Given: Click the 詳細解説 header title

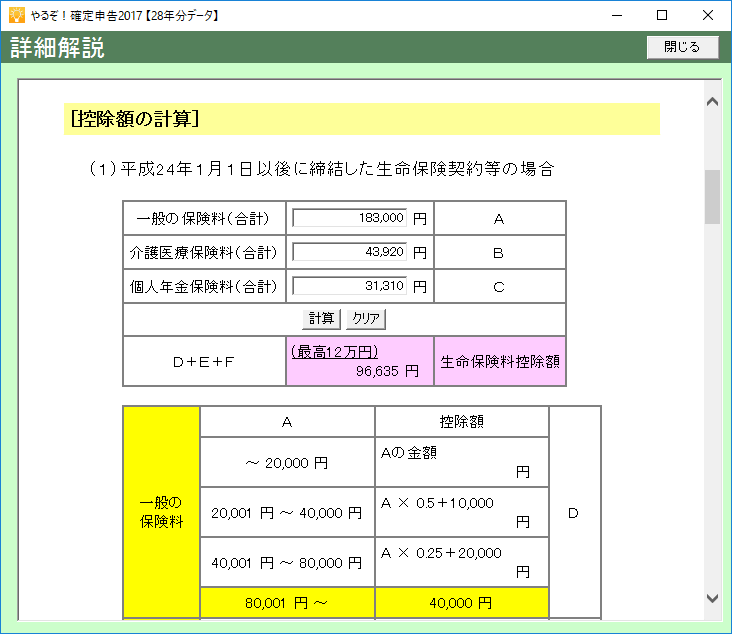Looking at the screenshot, I should (x=57, y=48).
